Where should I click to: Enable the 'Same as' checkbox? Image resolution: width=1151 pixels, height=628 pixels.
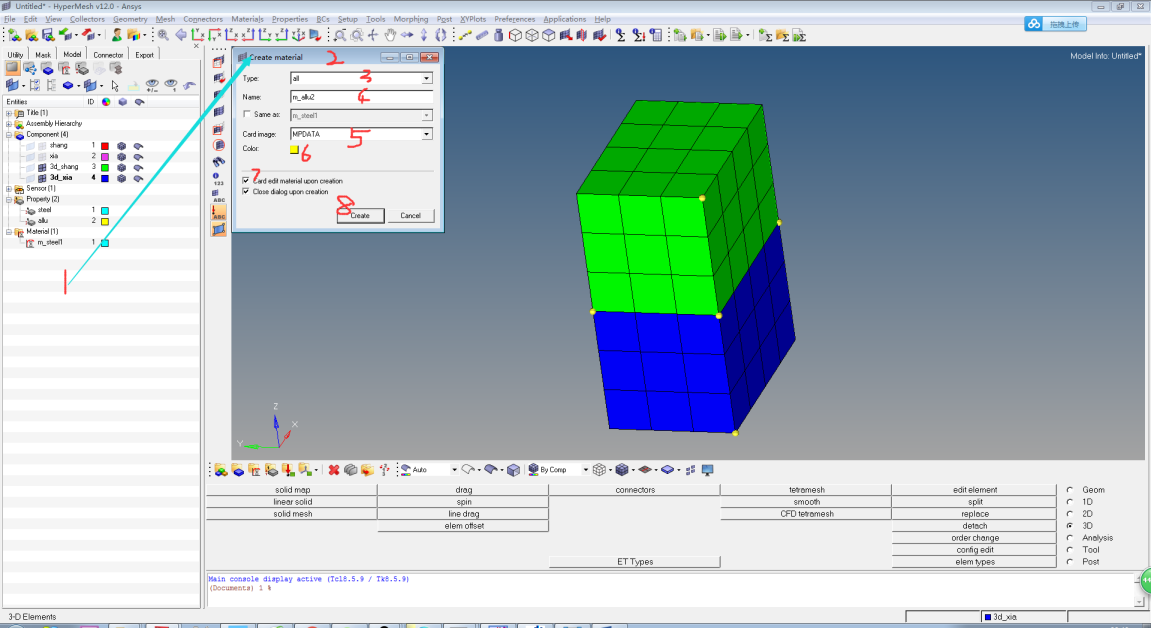pyautogui.click(x=248, y=115)
